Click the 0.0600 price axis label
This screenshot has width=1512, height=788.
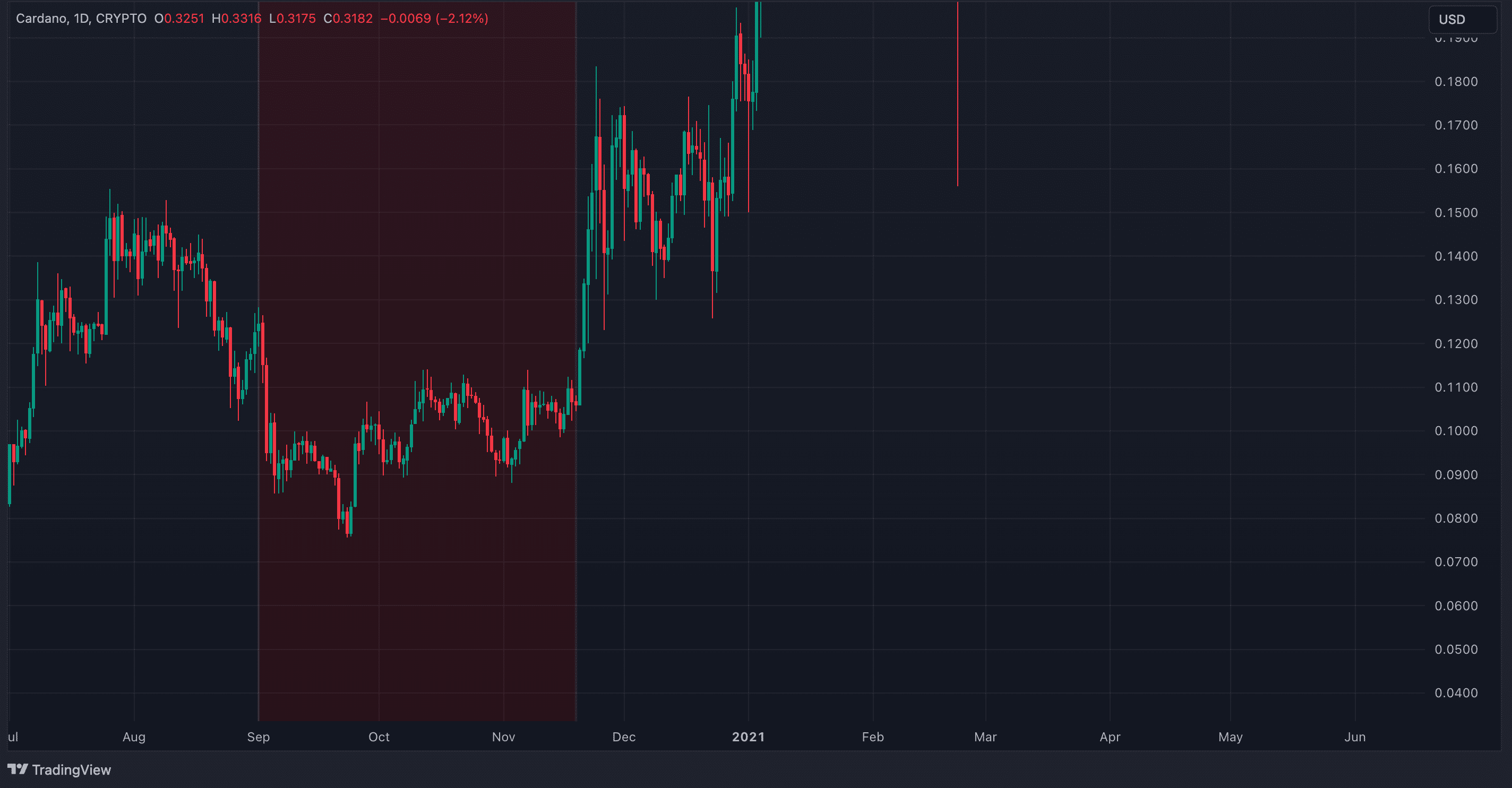pos(1456,605)
